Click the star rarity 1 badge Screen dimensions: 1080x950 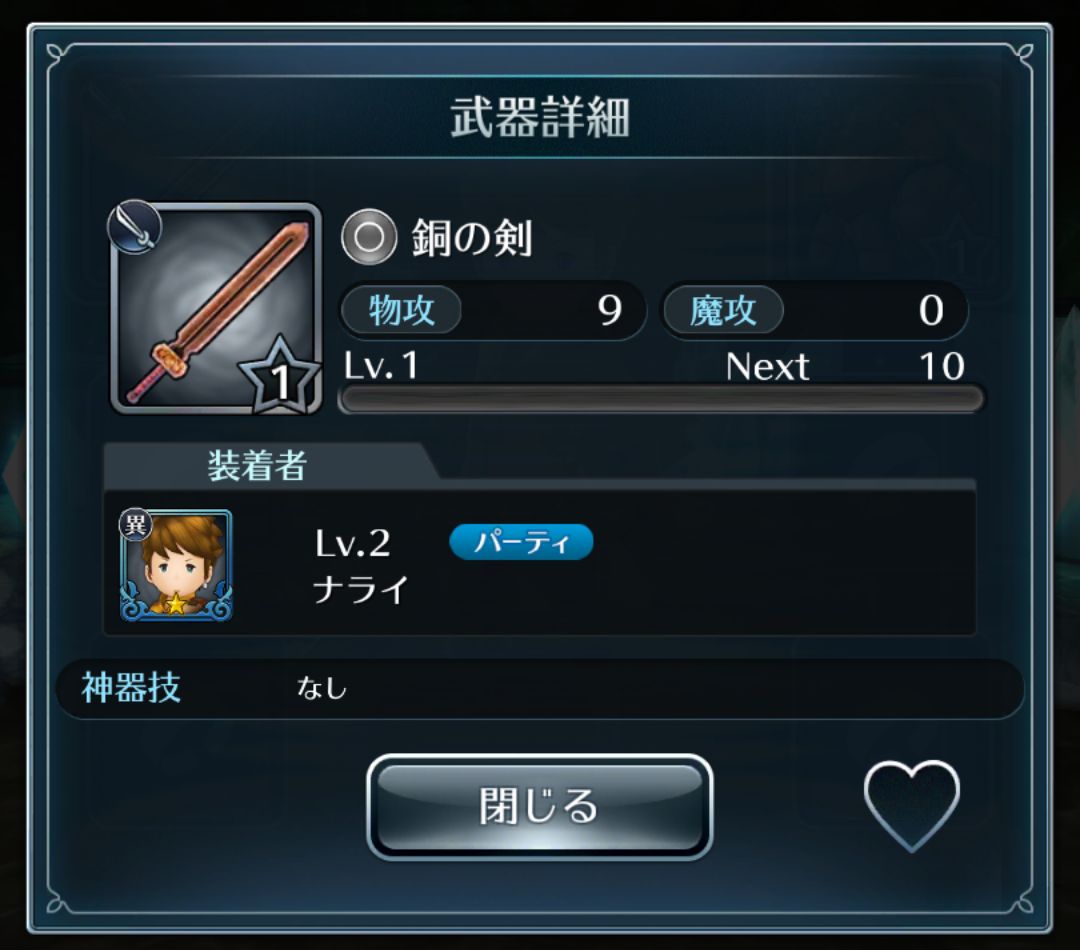click(280, 377)
